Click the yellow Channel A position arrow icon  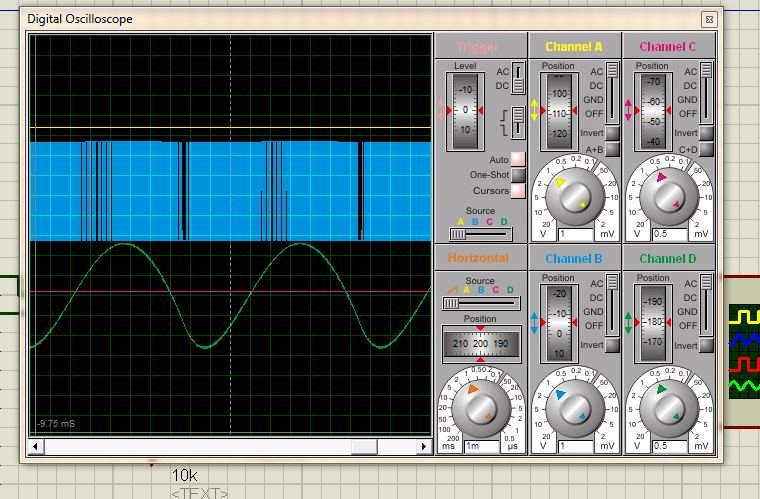(x=535, y=110)
